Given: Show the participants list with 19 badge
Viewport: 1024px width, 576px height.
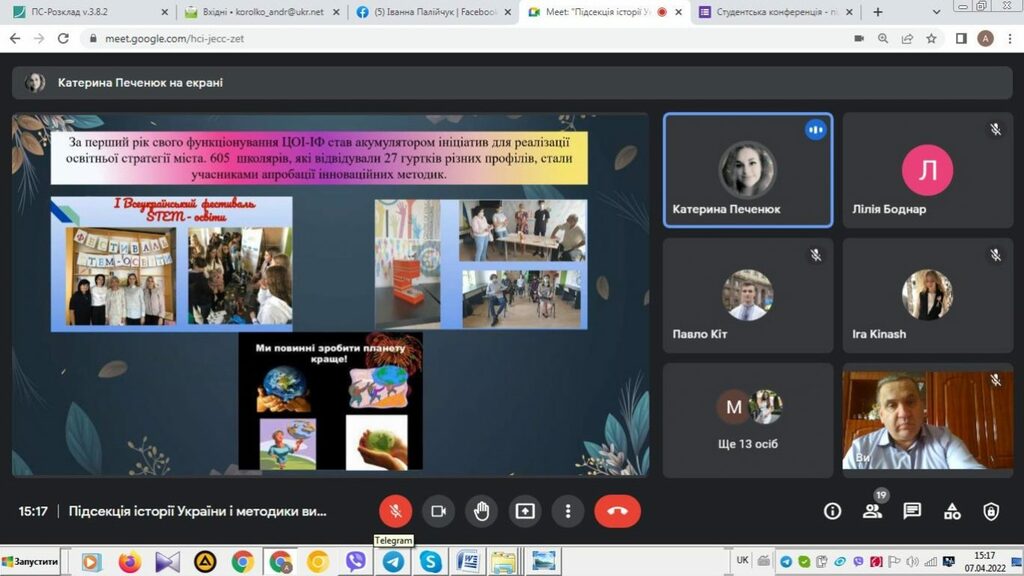Looking at the screenshot, I should [x=872, y=511].
